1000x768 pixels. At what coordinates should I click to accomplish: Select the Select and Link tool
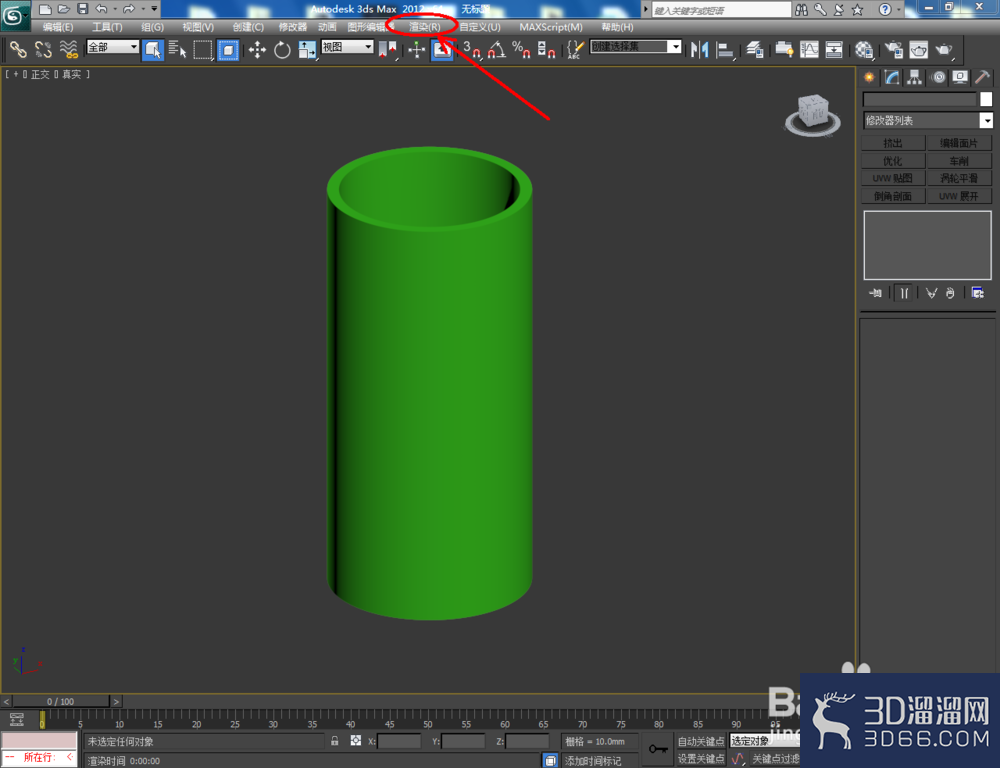[18, 50]
